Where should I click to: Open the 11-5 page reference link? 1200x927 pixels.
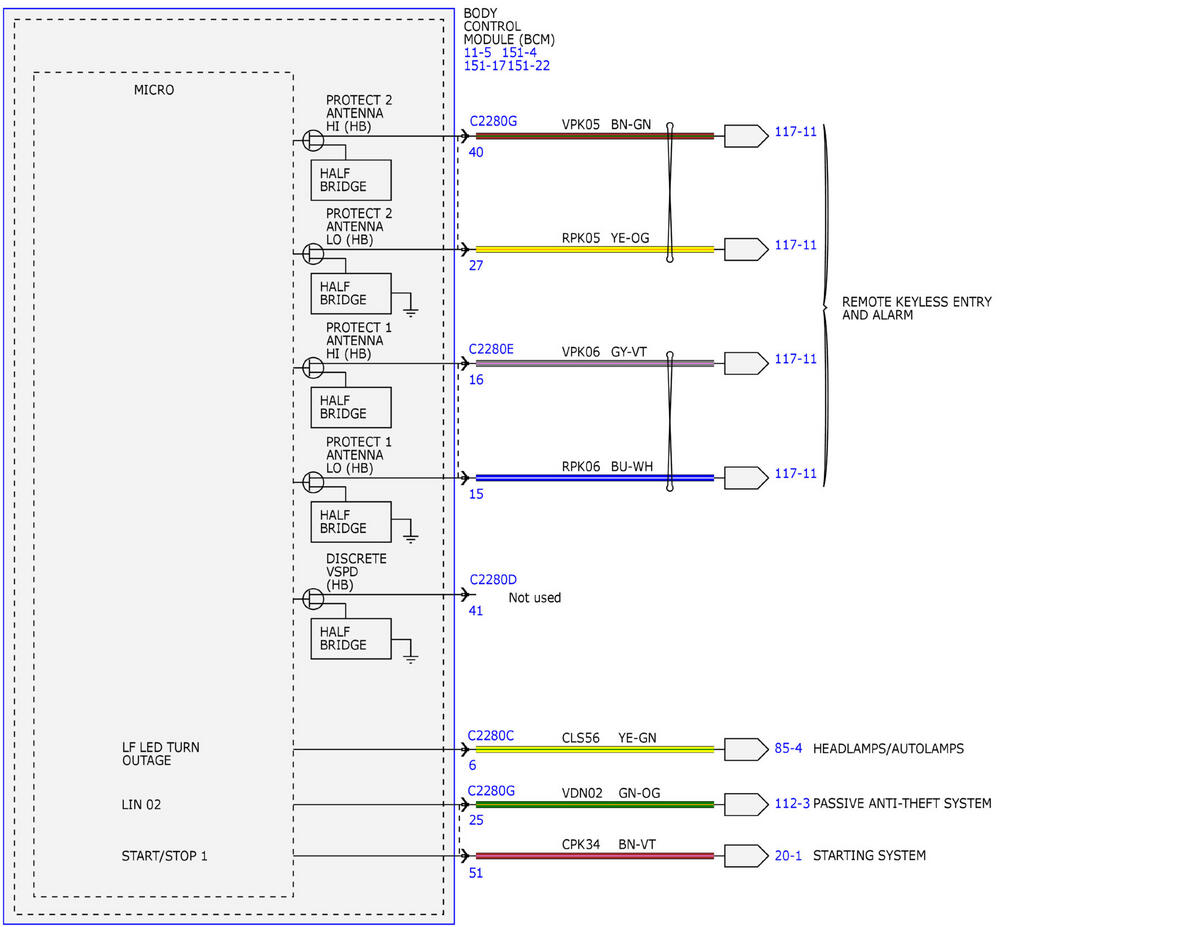[477, 53]
